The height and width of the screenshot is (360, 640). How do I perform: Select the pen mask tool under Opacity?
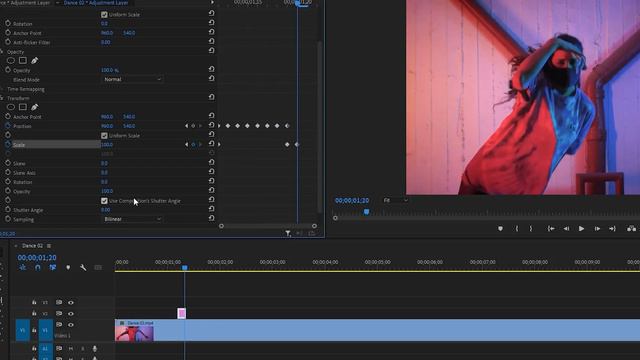tap(35, 60)
